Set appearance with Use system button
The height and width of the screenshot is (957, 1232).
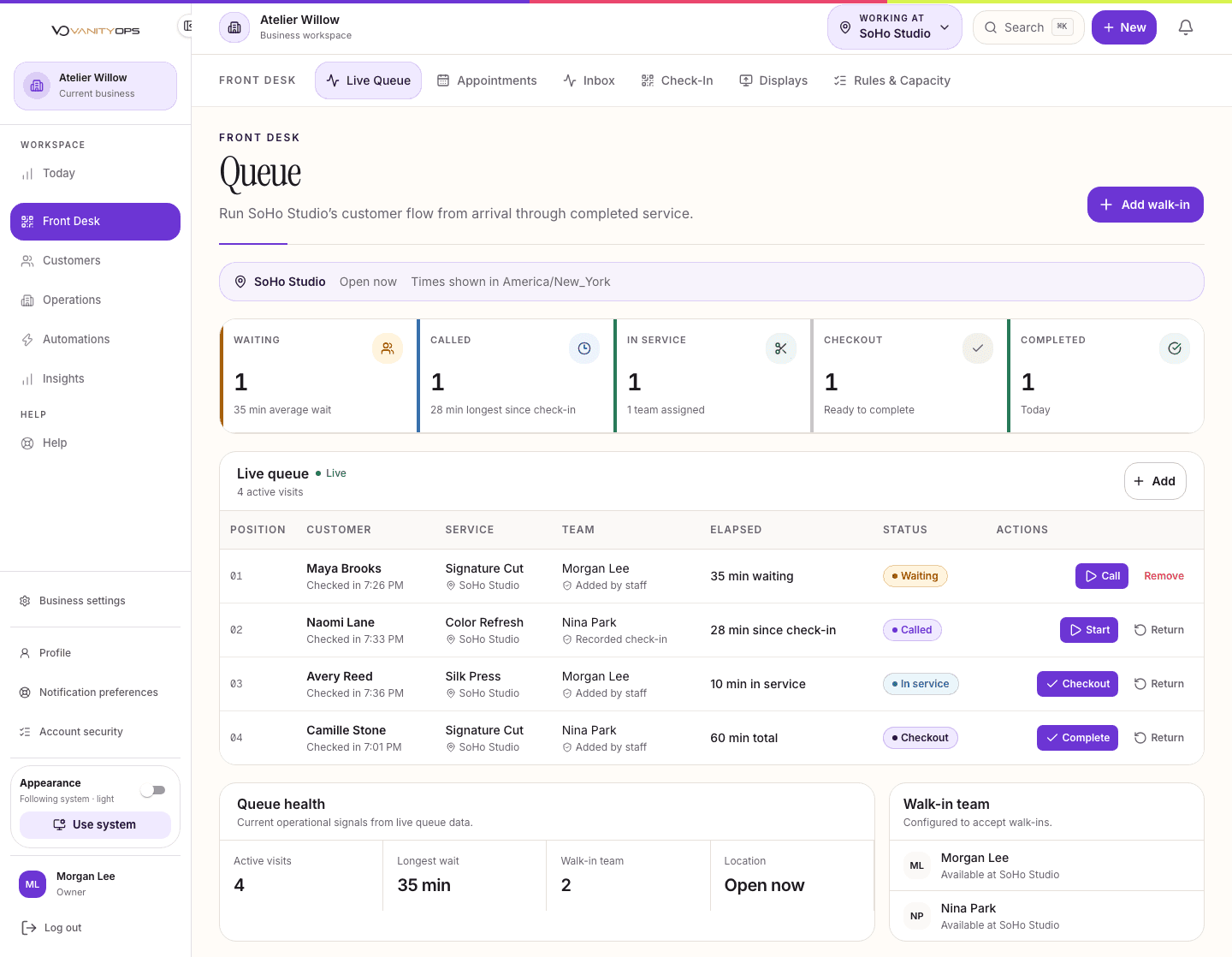(95, 824)
